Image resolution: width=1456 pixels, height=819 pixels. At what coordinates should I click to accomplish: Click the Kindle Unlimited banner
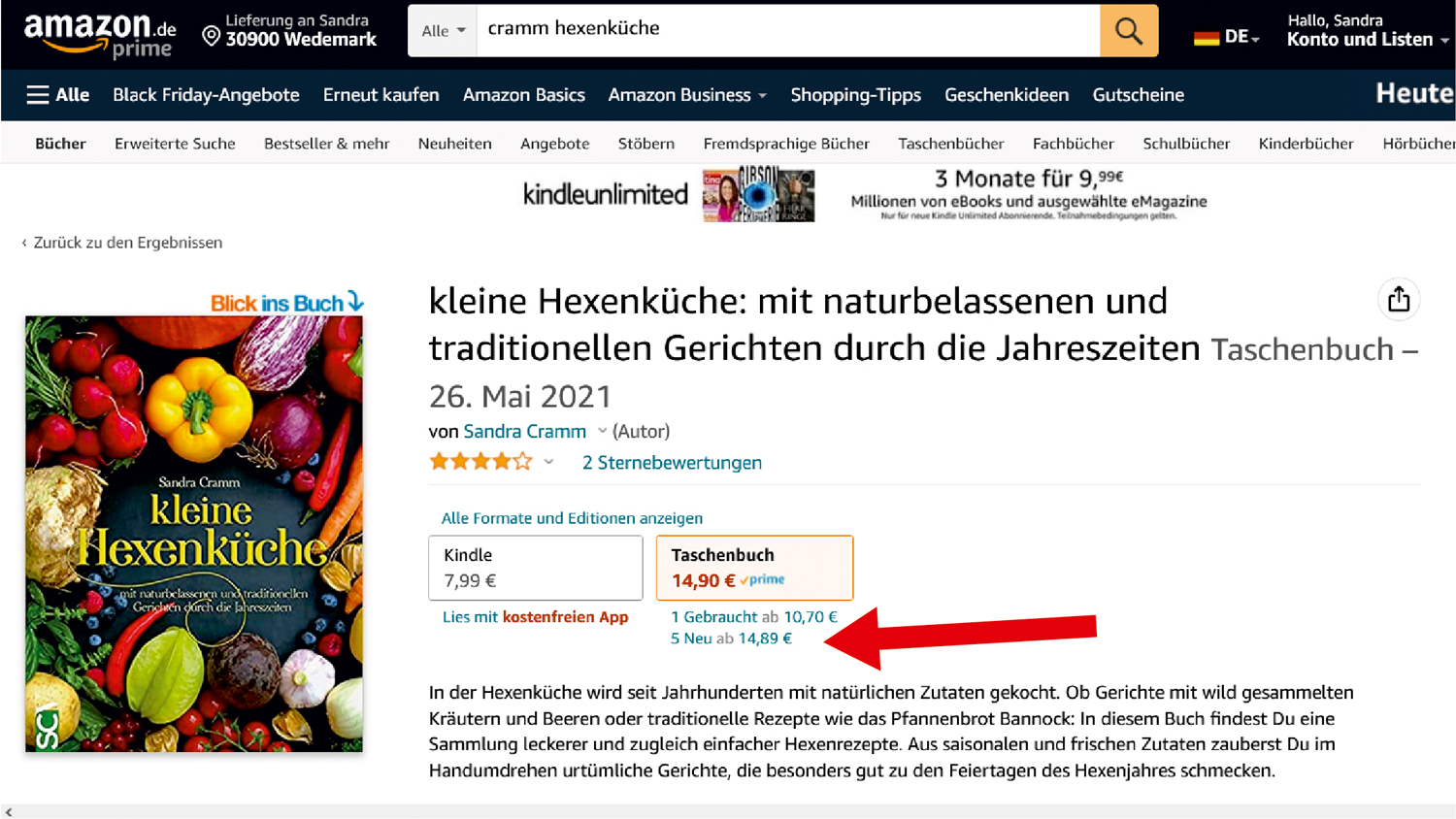865,195
